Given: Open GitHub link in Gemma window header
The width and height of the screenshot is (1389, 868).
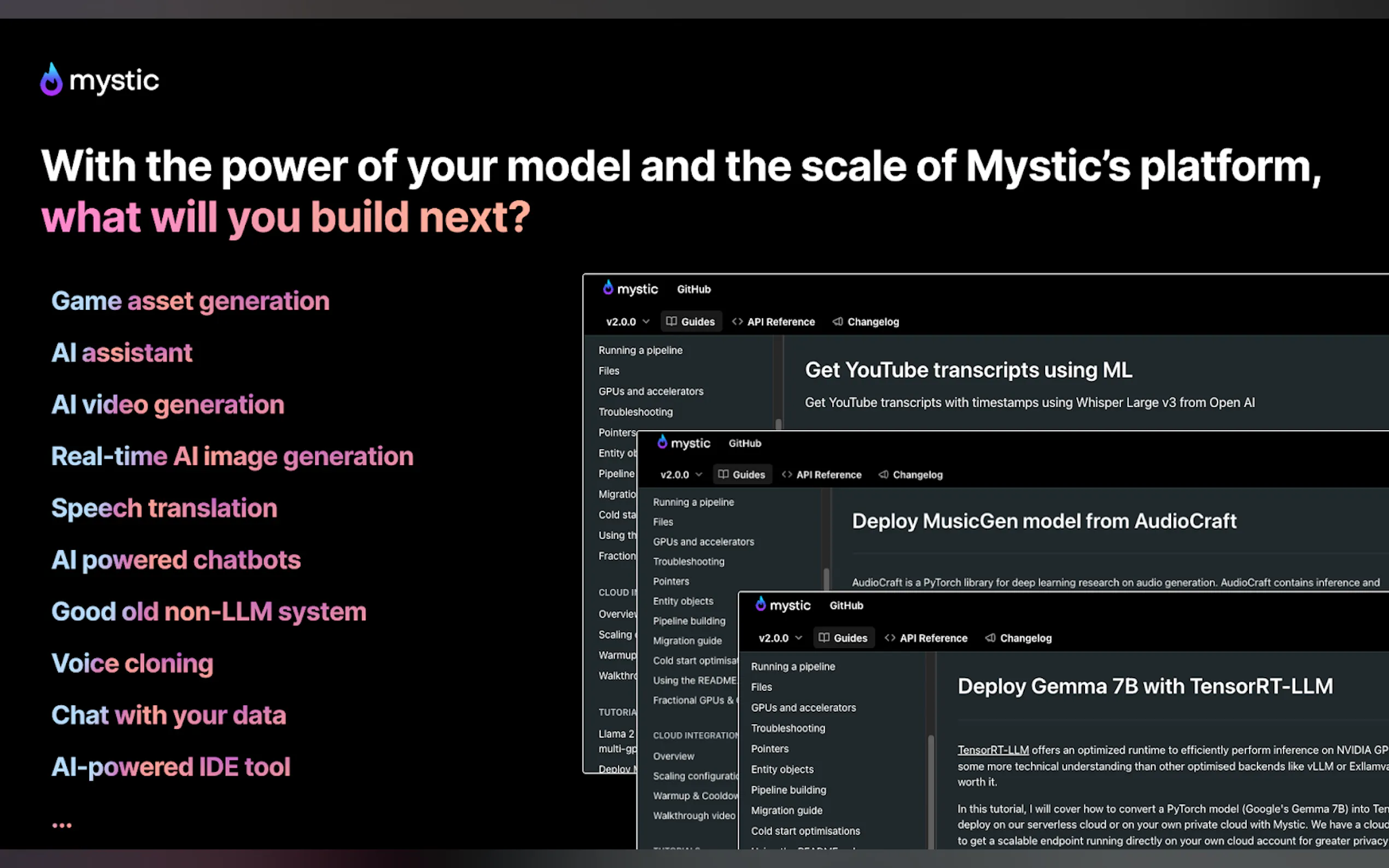Looking at the screenshot, I should coord(846,606).
